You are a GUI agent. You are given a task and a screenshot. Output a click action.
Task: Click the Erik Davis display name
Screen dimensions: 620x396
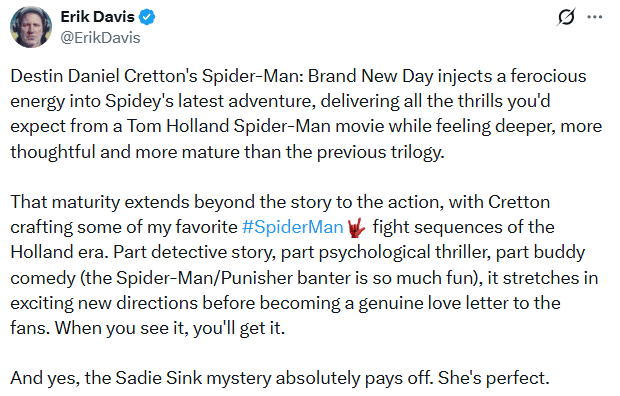click(x=97, y=17)
